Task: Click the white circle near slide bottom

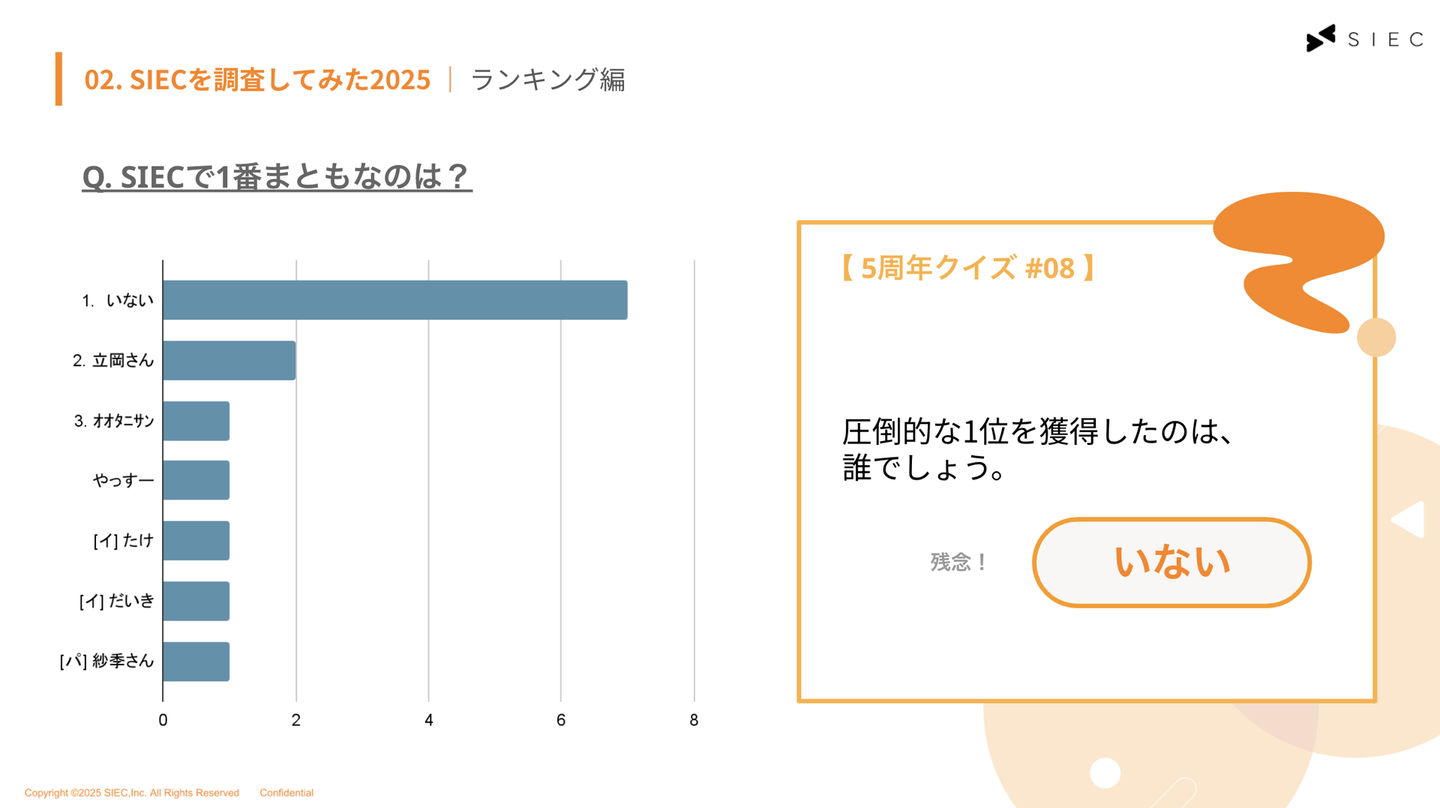Action: (1105, 773)
